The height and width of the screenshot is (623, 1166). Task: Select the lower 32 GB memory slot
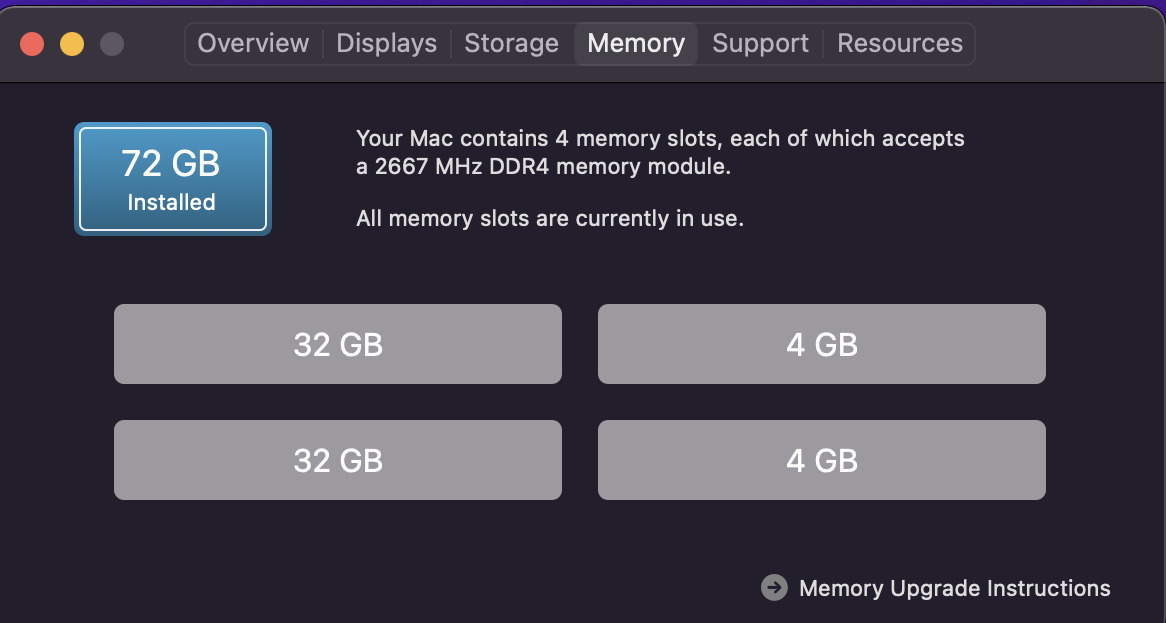point(338,460)
